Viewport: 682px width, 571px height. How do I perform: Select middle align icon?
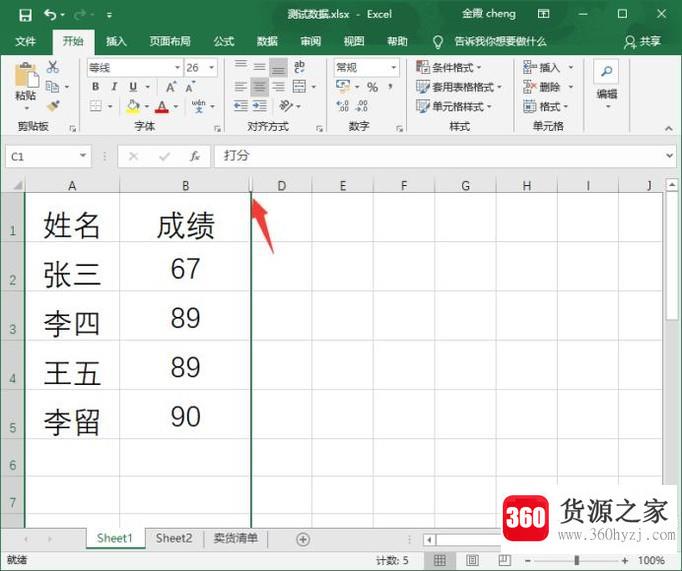point(260,67)
